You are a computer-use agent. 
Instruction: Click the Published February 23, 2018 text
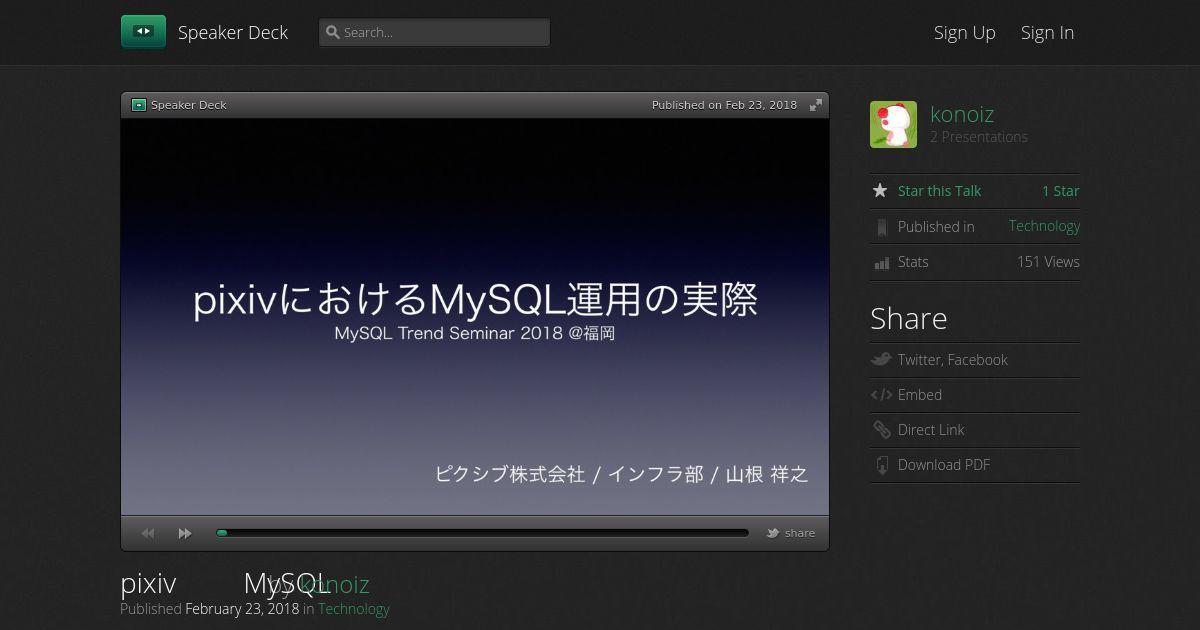click(210, 609)
